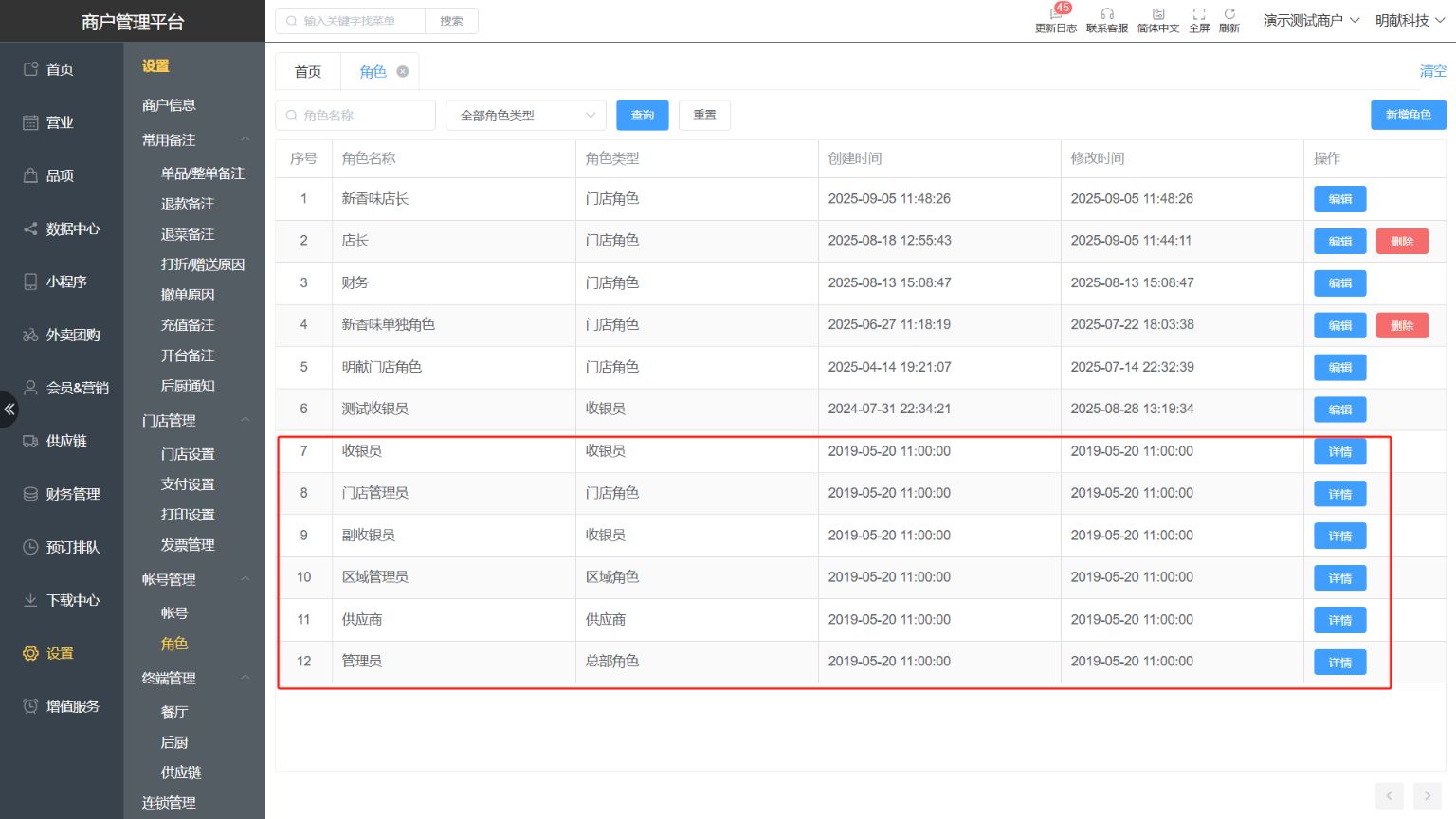Toggle 全屏 fullscreen icon
Viewport: 1456px width, 819px height.
pos(1199,14)
